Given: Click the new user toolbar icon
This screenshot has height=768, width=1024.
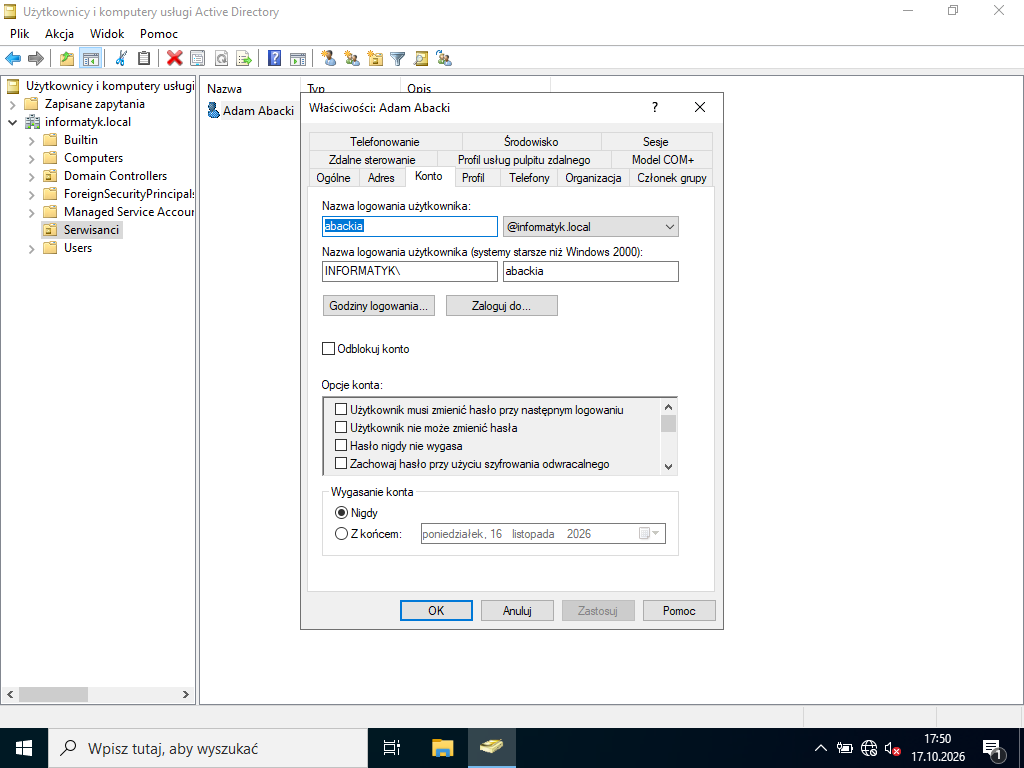Looking at the screenshot, I should pyautogui.click(x=329, y=58).
